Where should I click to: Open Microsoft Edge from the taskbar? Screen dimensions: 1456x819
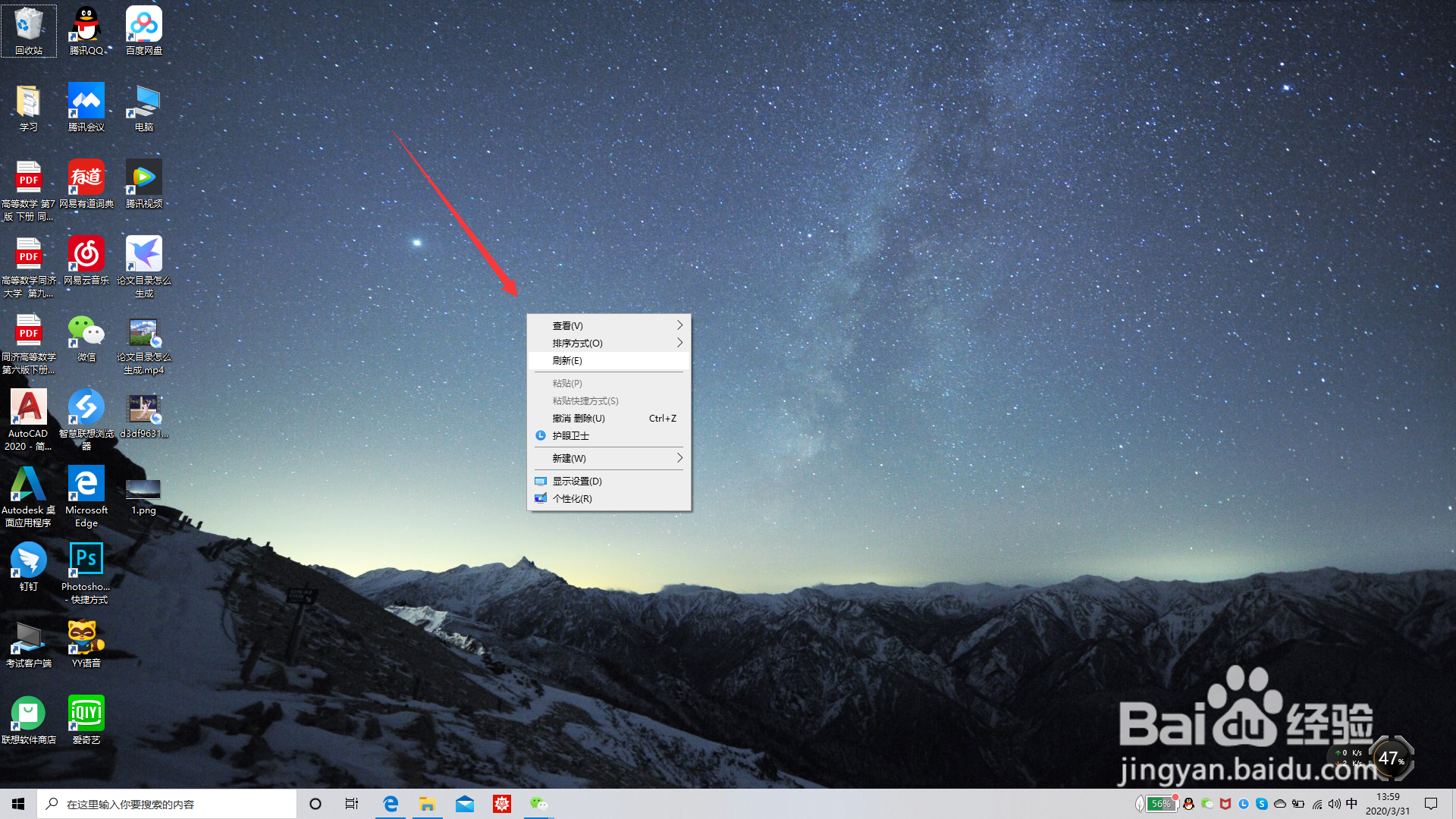click(391, 804)
